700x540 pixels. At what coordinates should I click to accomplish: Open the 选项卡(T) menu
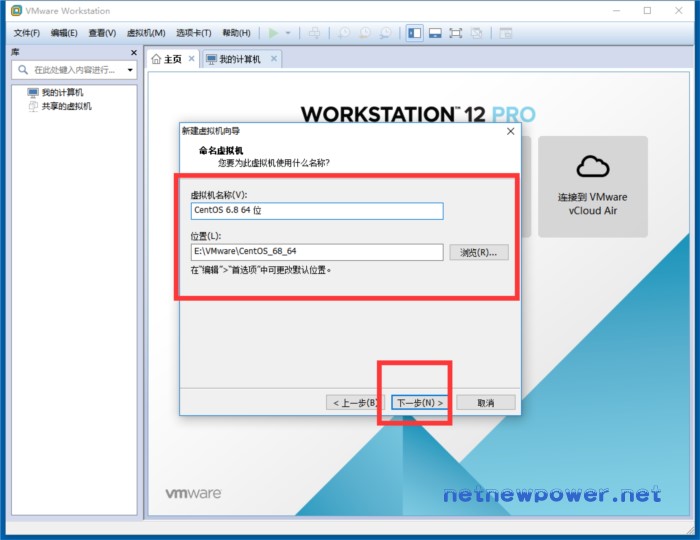pos(194,33)
